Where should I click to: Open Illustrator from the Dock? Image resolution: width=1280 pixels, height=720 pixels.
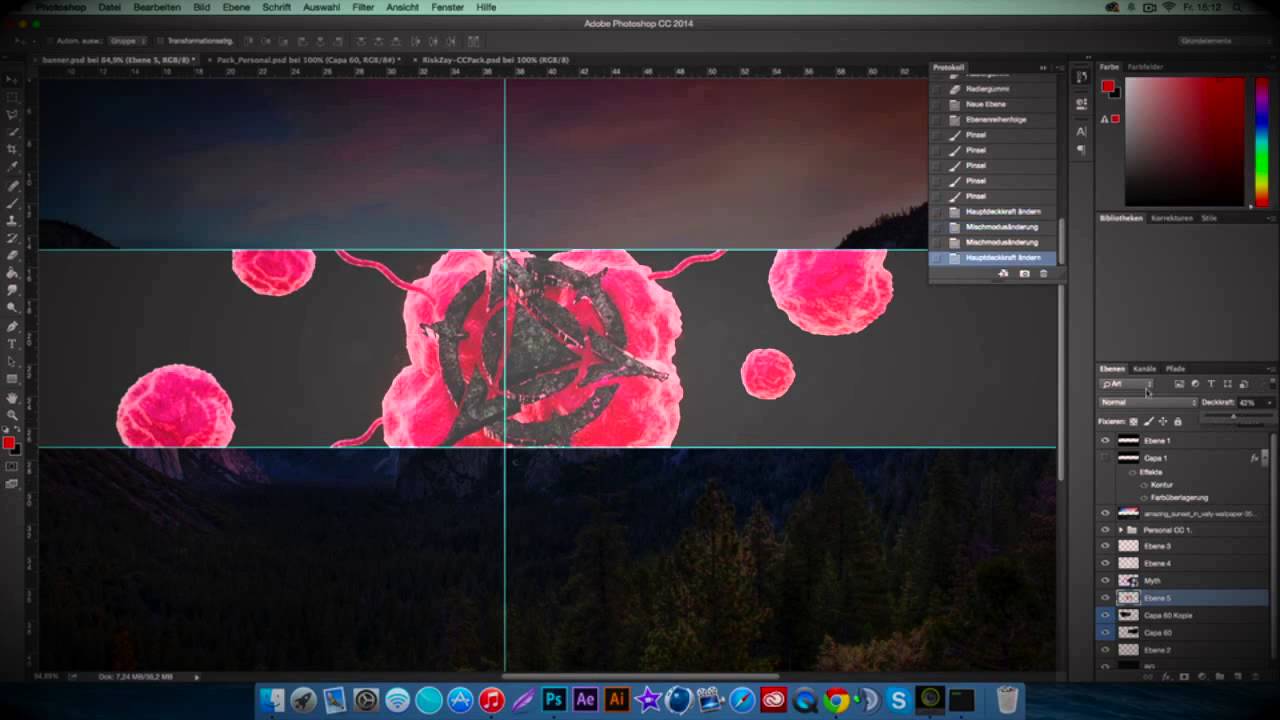tap(616, 700)
